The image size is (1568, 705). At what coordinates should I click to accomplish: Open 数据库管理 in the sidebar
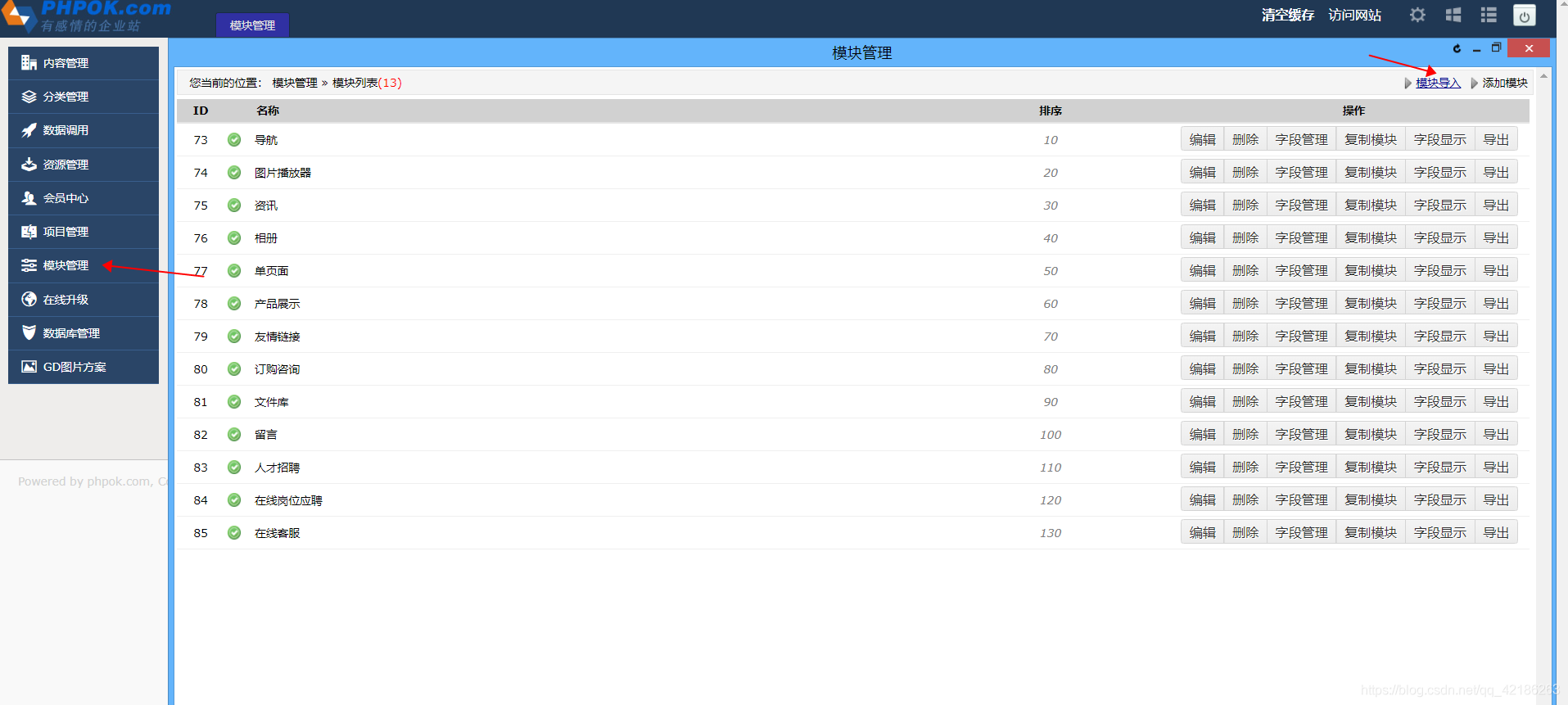point(84,333)
